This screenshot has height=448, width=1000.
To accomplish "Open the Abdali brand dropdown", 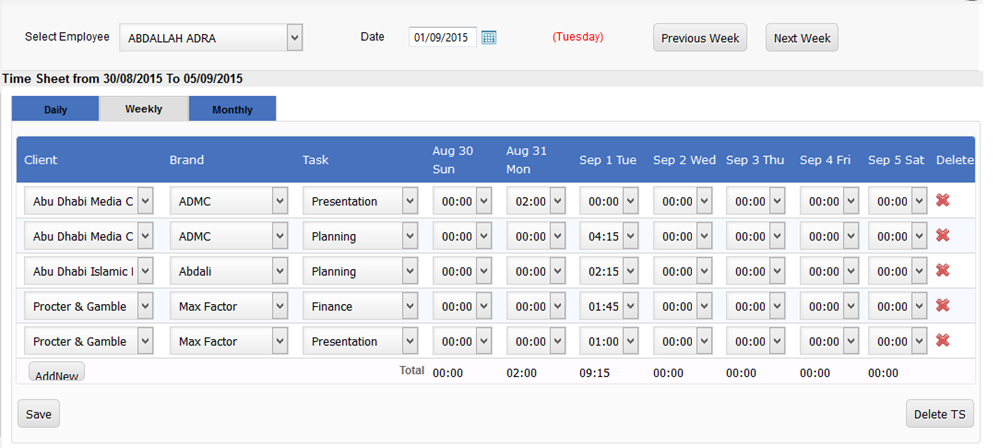I will click(x=229, y=271).
